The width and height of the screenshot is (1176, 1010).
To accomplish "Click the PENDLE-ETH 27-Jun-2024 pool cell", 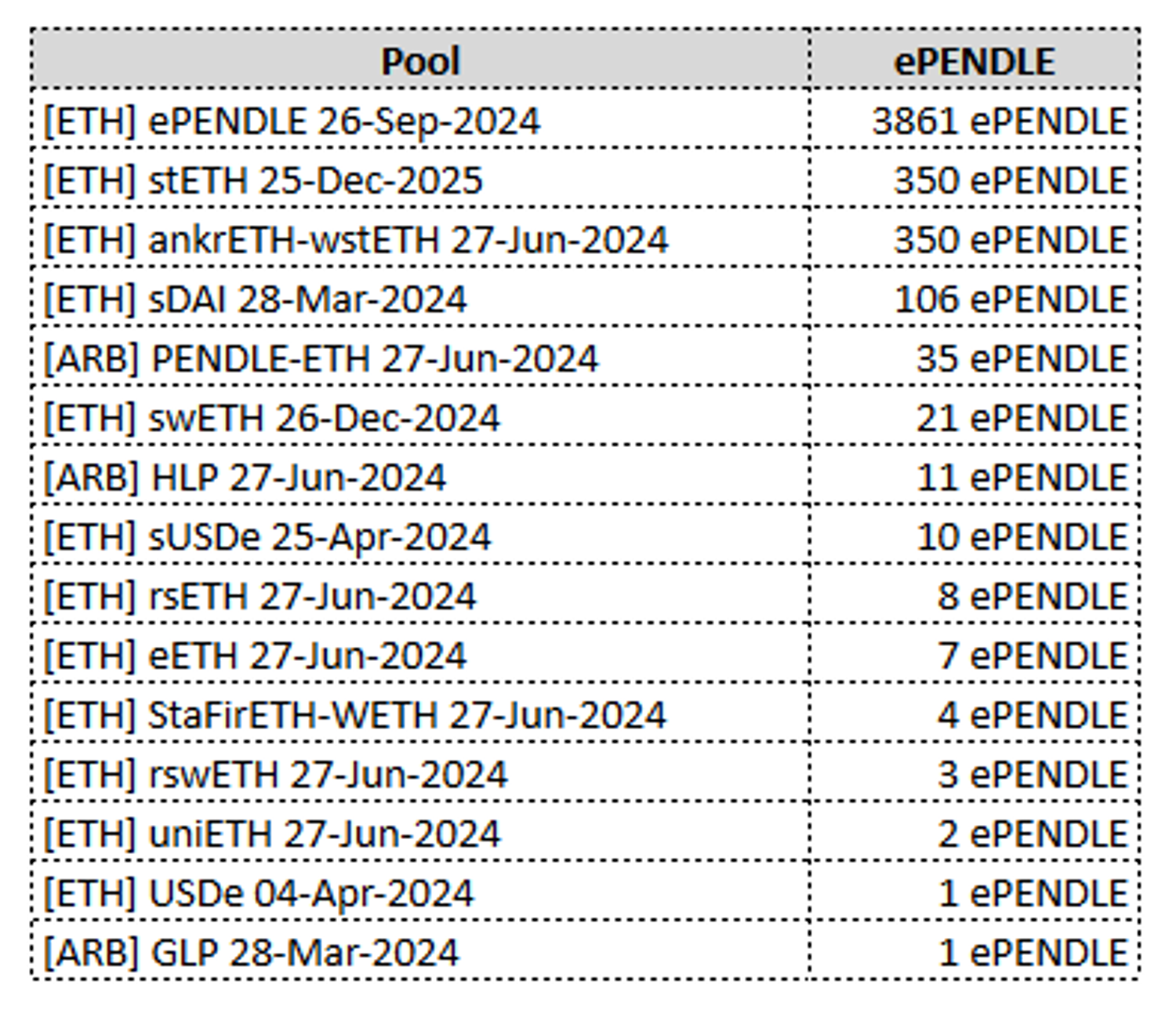I will point(321,359).
